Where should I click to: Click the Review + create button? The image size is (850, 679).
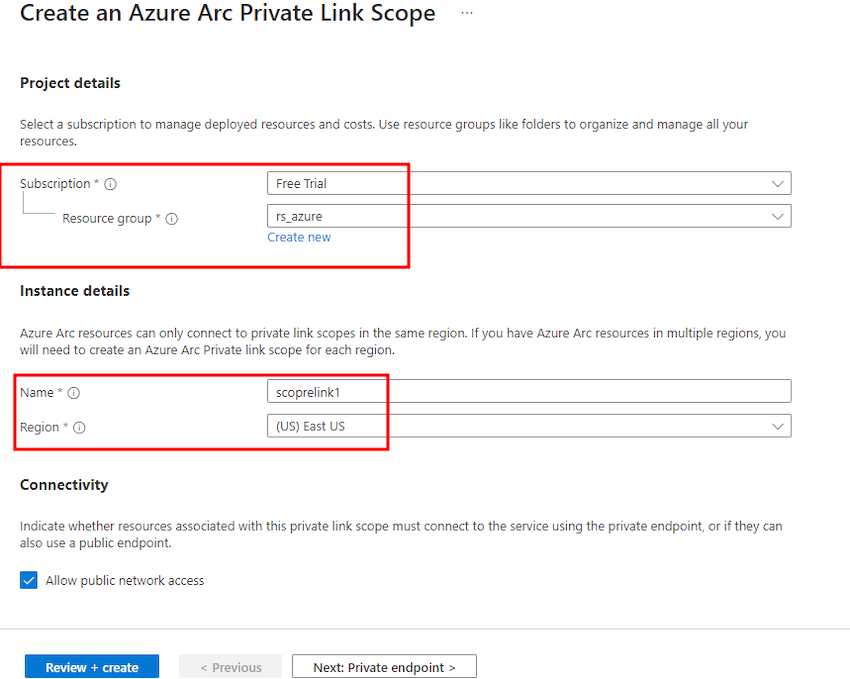coord(91,666)
